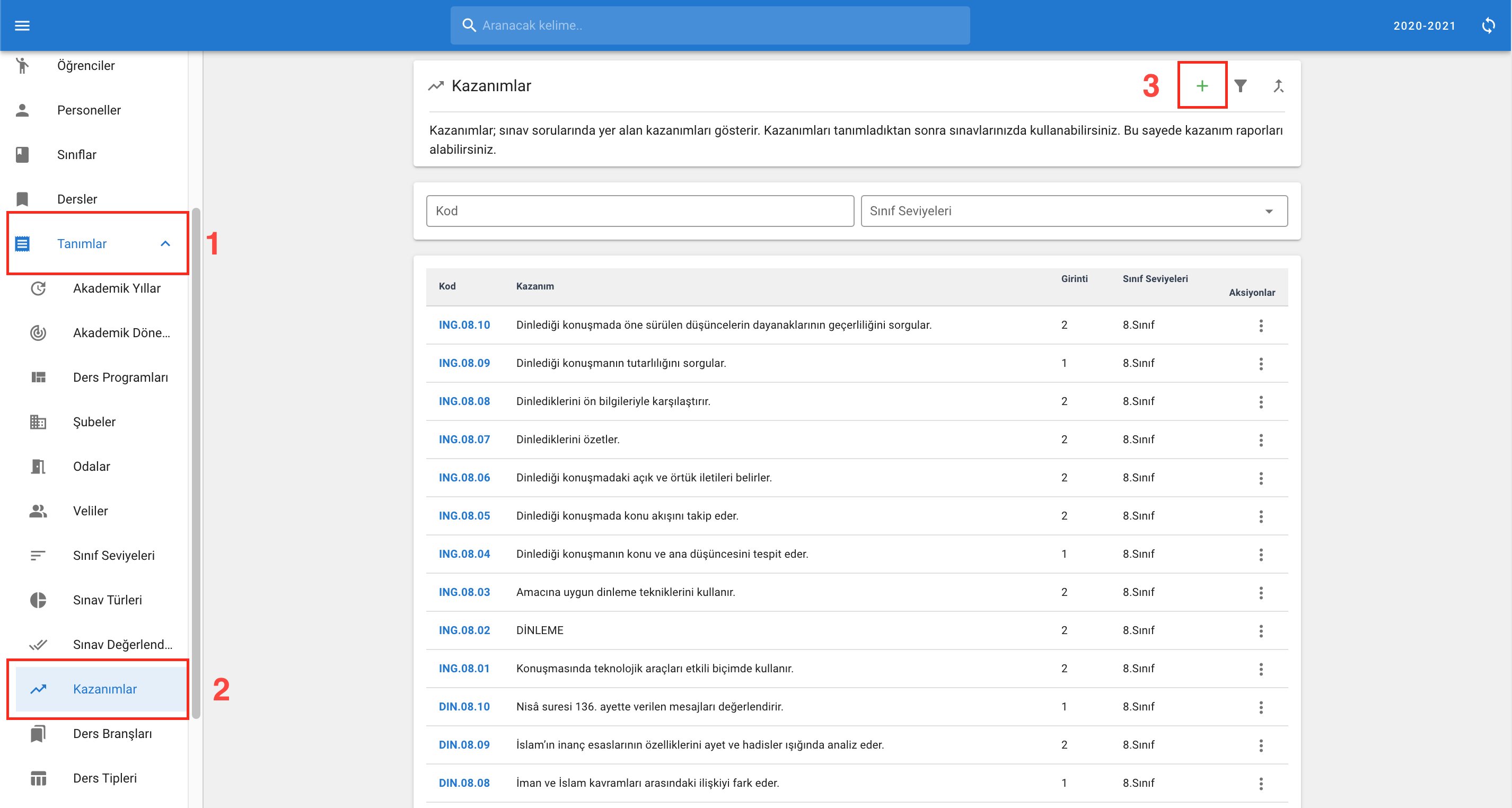Click the 2020-2021 academic year selector
The height and width of the screenshot is (808, 1512).
pyautogui.click(x=1424, y=26)
